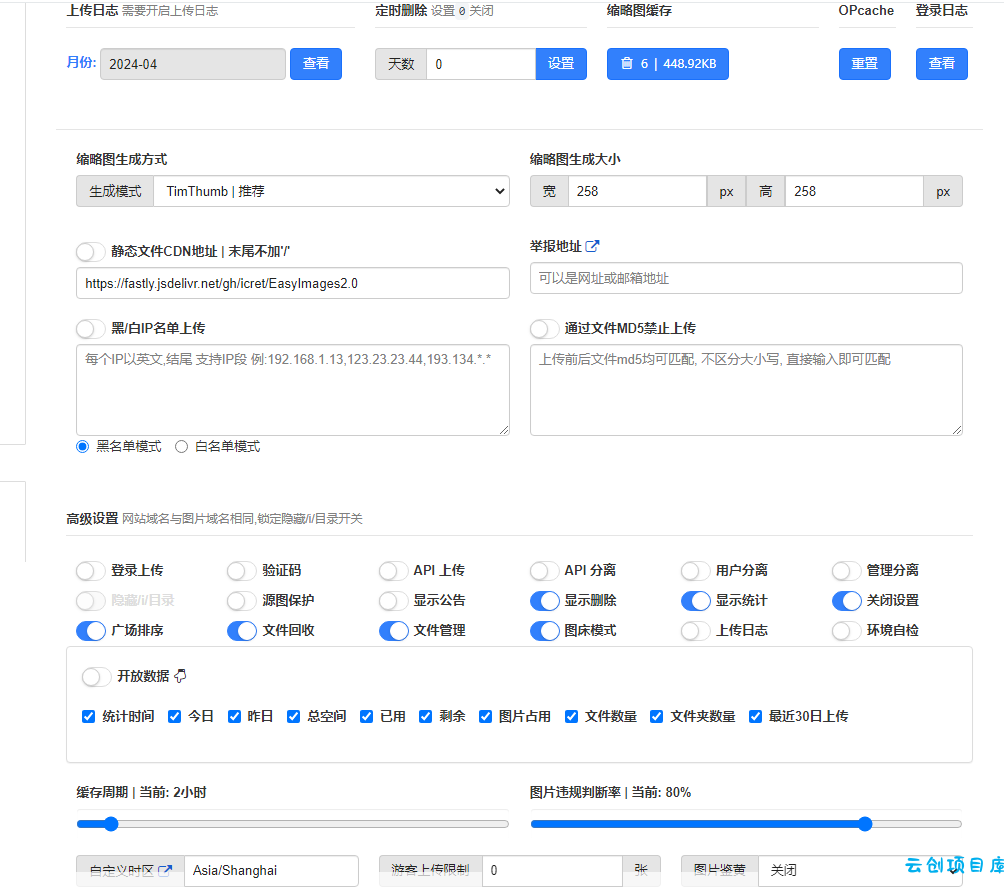Image resolution: width=1004 pixels, height=890 pixels.
Task: Disable show delete switch
Action: [x=544, y=601]
